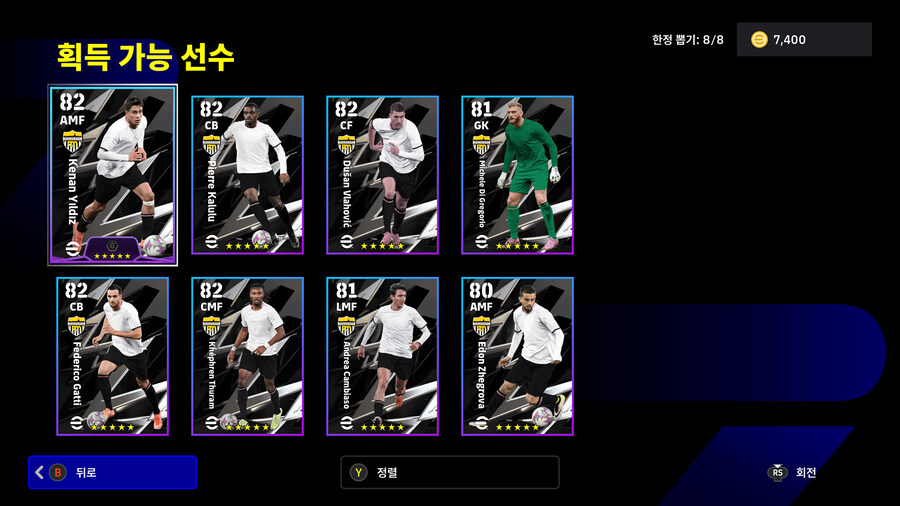Click the 한정 뽑기 8/8 counter

tap(688, 40)
